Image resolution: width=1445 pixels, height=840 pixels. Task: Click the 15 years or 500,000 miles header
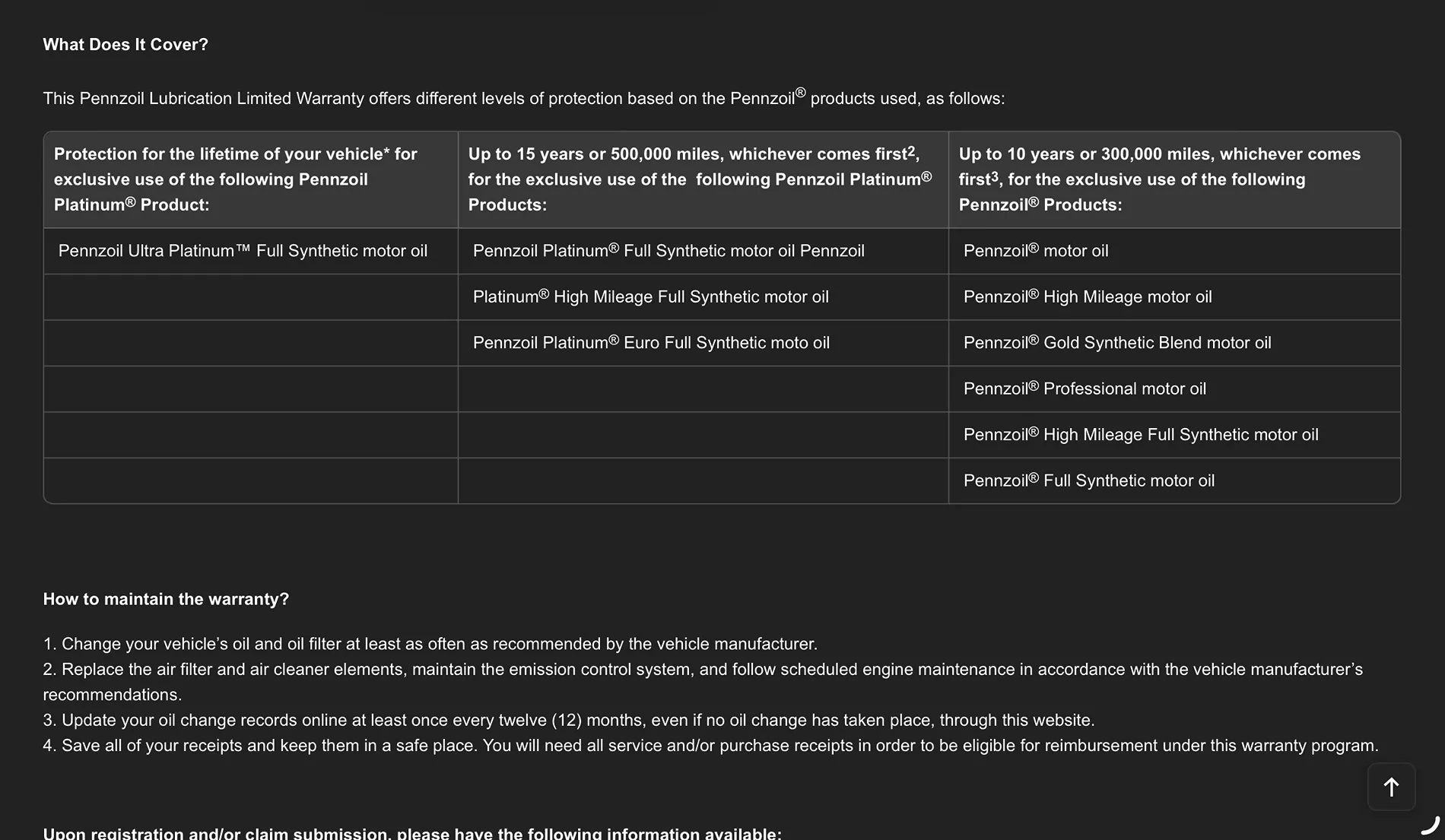703,179
